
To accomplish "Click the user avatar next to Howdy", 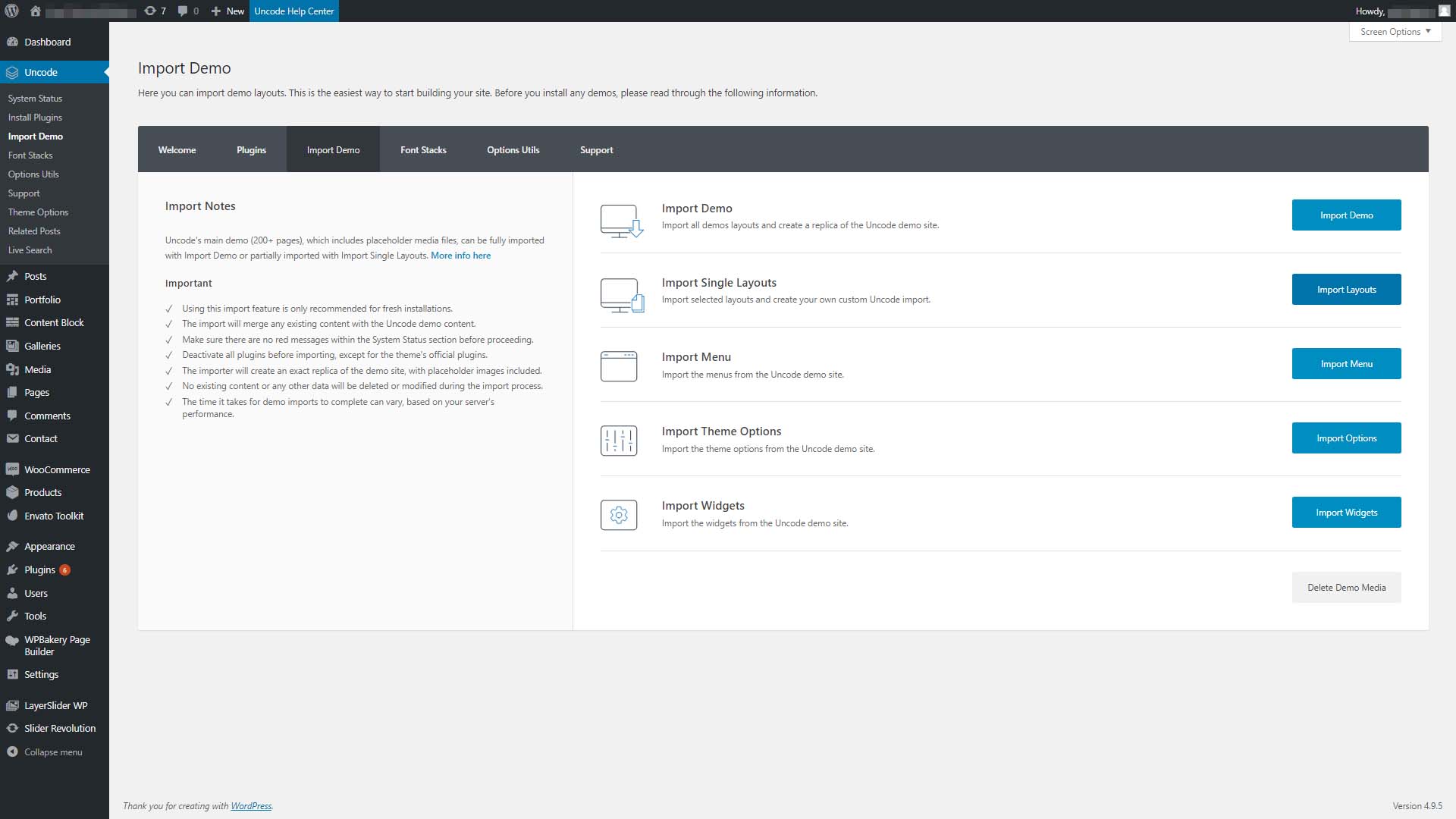I will click(1445, 11).
